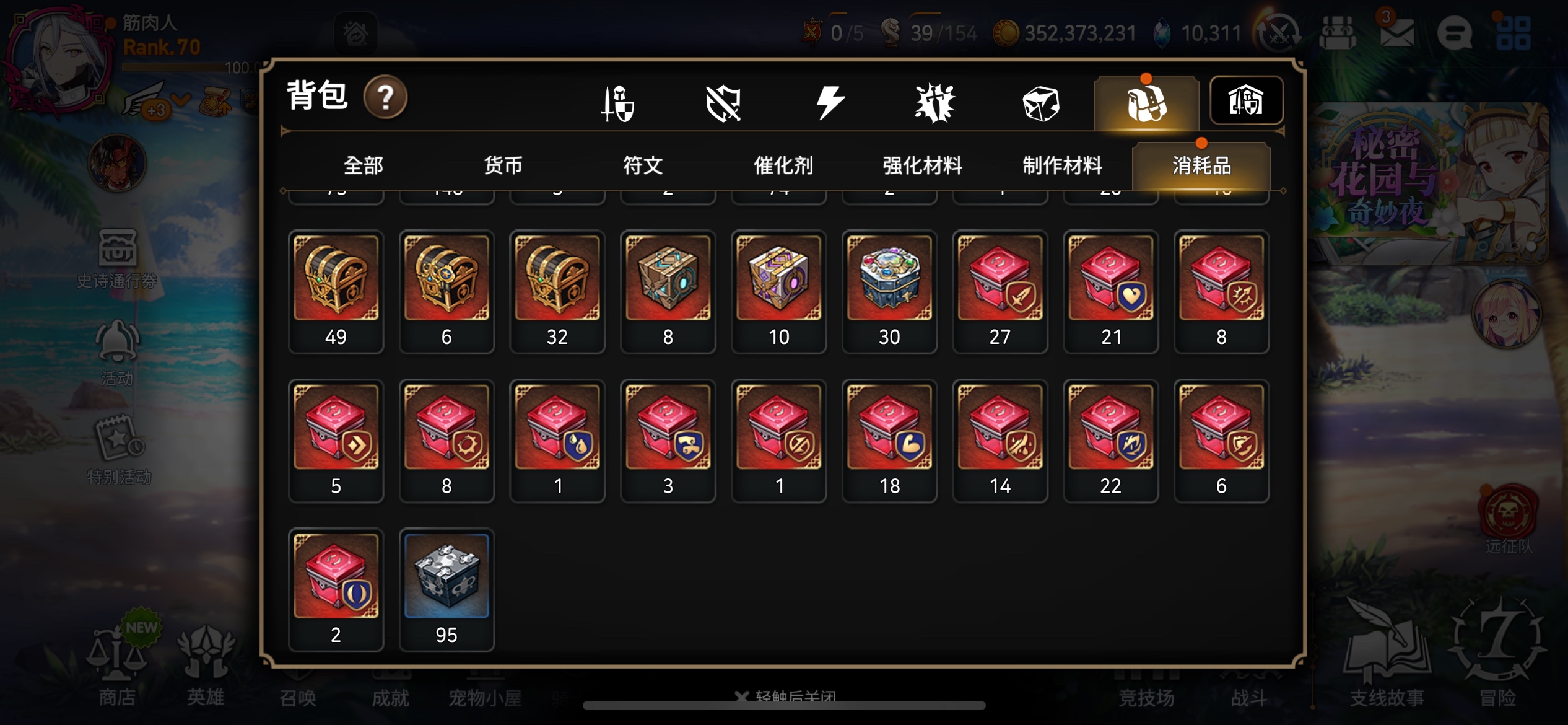
Task: Select the dice cube category icon
Action: point(1040,103)
